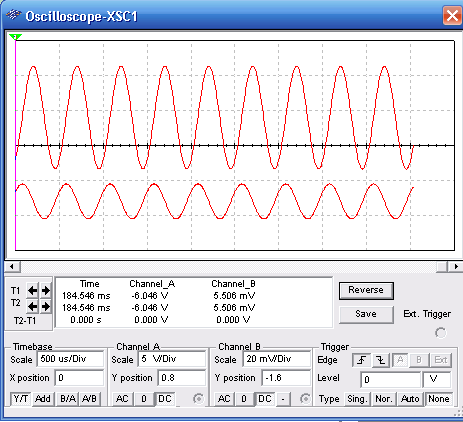Select B/A display mode
Image resolution: width=463 pixels, height=422 pixels.
point(68,399)
